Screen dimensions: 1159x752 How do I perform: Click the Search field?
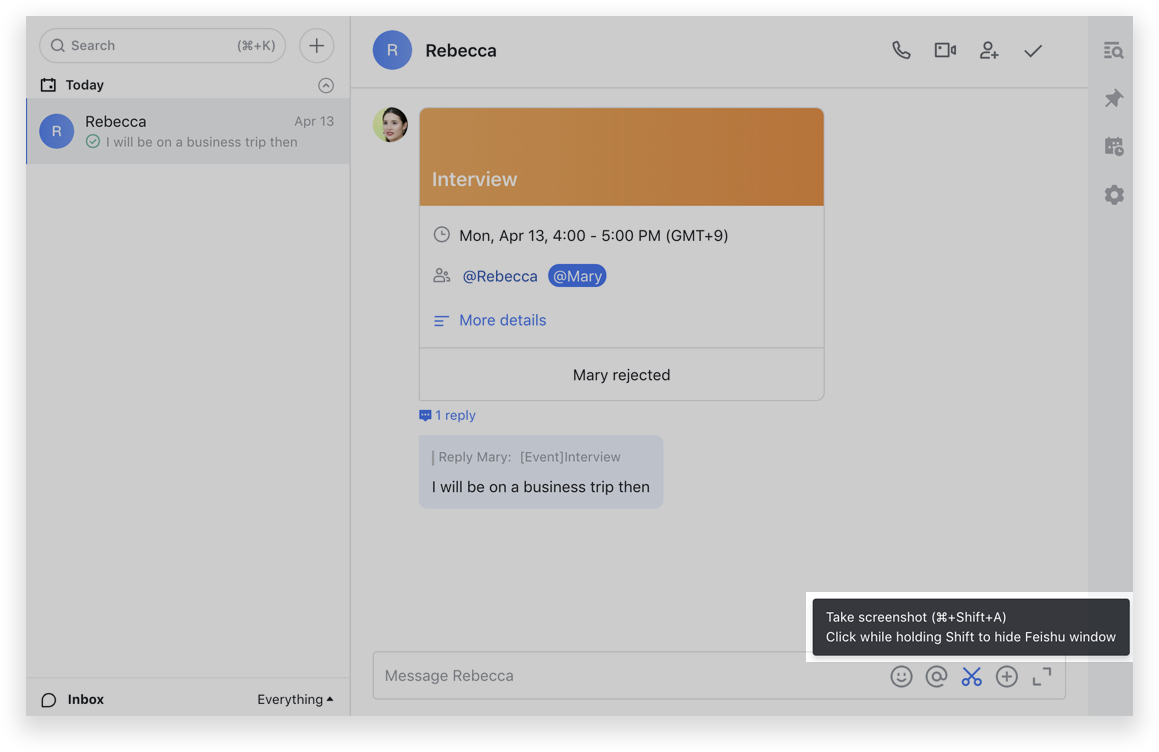(163, 46)
